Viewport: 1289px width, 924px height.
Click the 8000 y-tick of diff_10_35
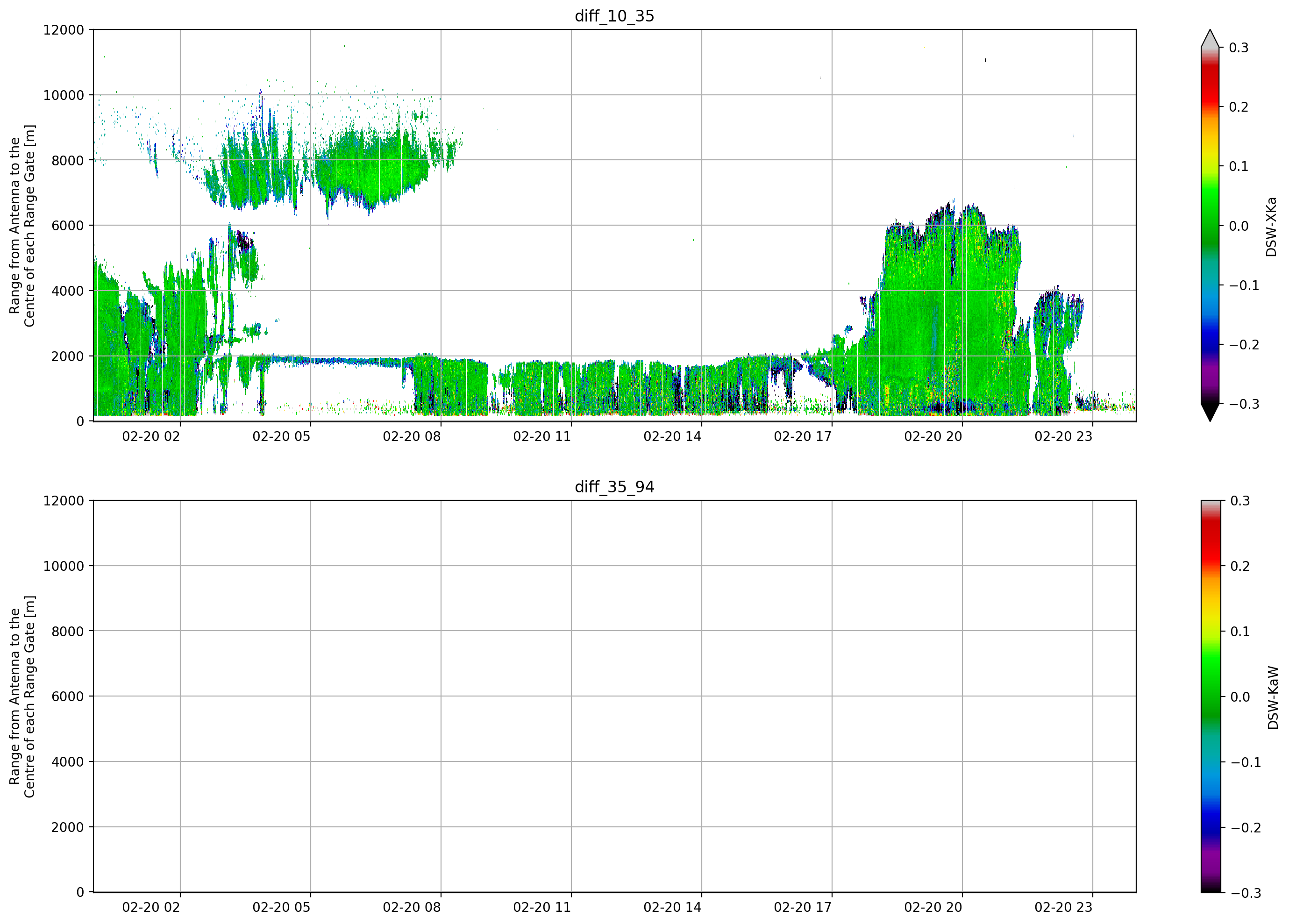68,160
